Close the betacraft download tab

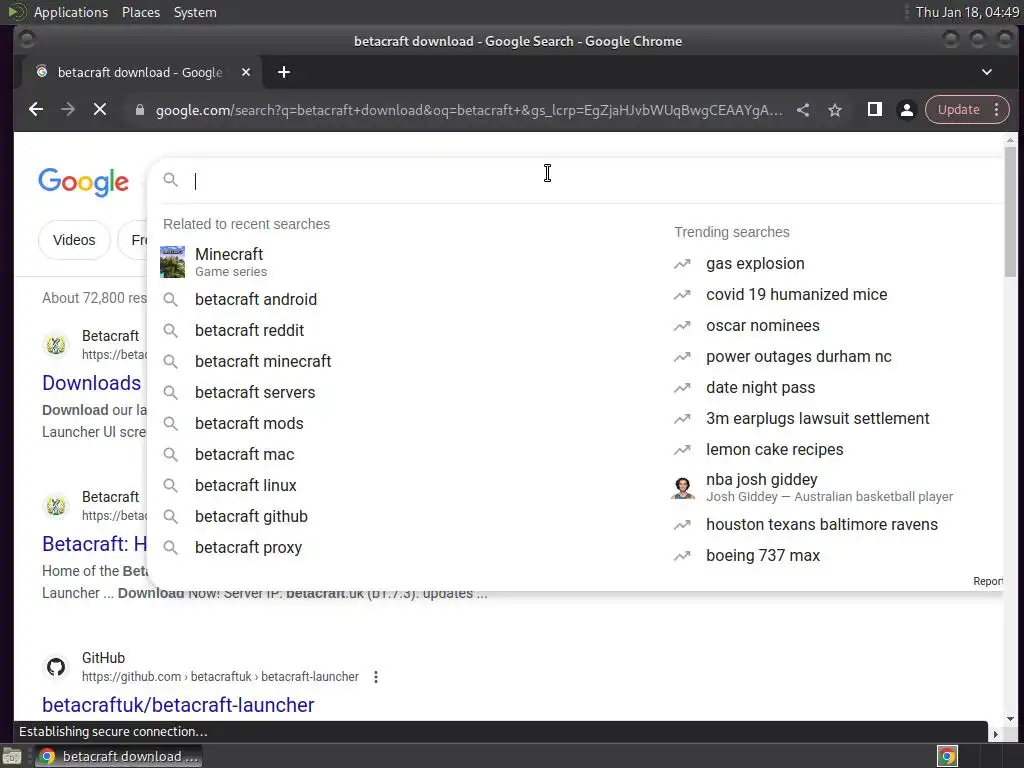click(x=246, y=72)
